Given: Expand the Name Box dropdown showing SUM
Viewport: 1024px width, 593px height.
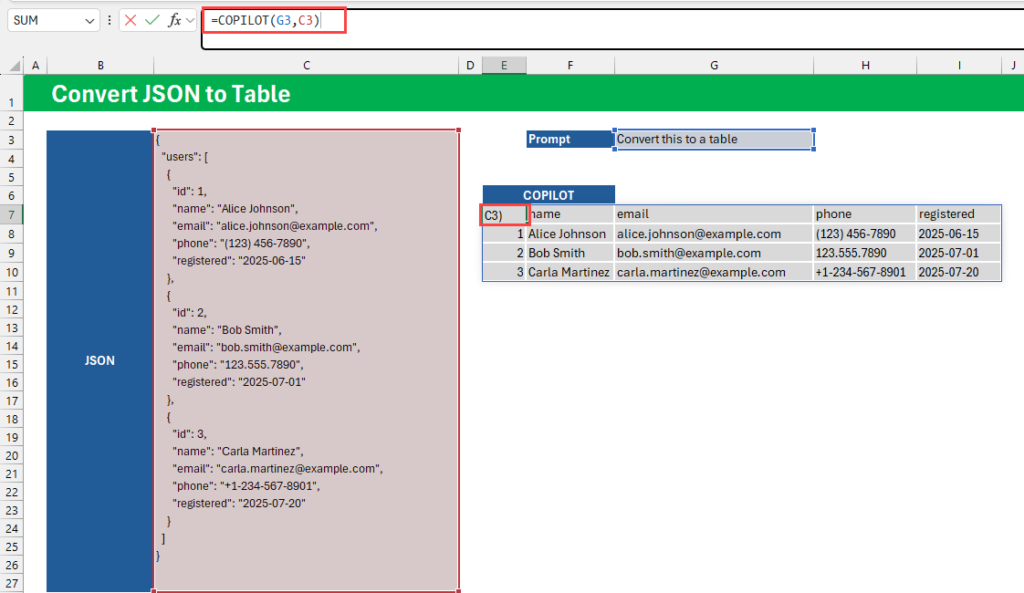Looking at the screenshot, I should click(89, 21).
